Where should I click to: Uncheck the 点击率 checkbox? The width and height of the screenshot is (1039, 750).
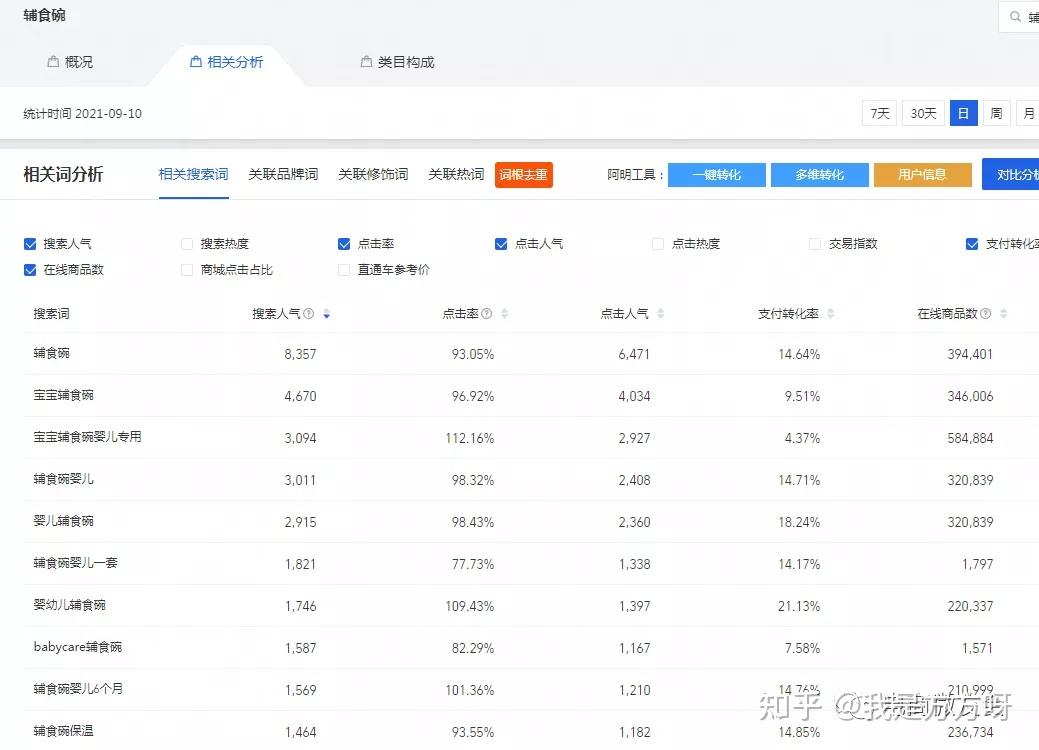click(x=344, y=244)
